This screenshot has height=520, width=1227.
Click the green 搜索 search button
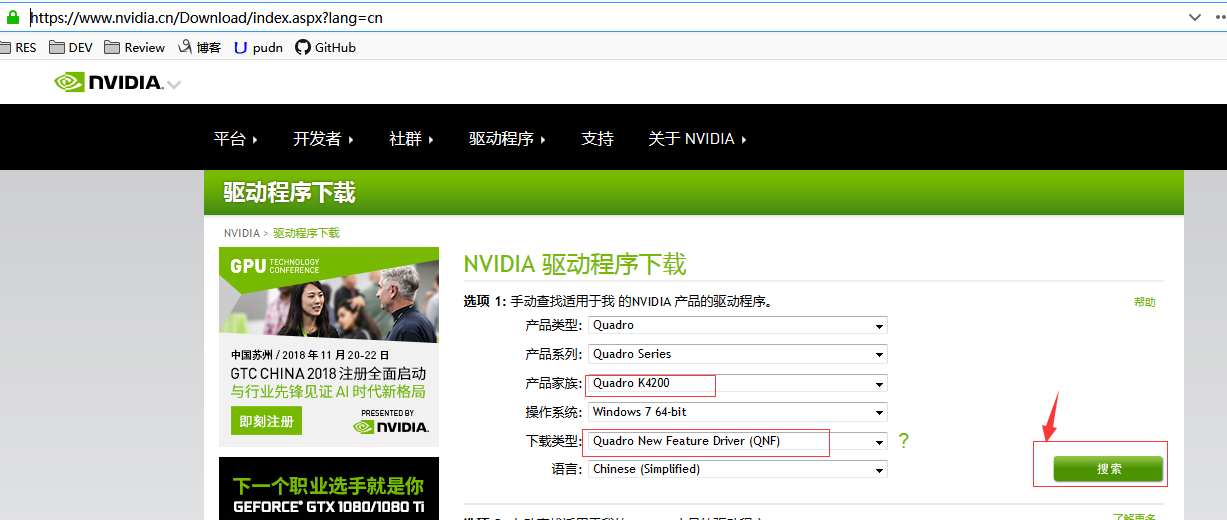tap(1108, 469)
